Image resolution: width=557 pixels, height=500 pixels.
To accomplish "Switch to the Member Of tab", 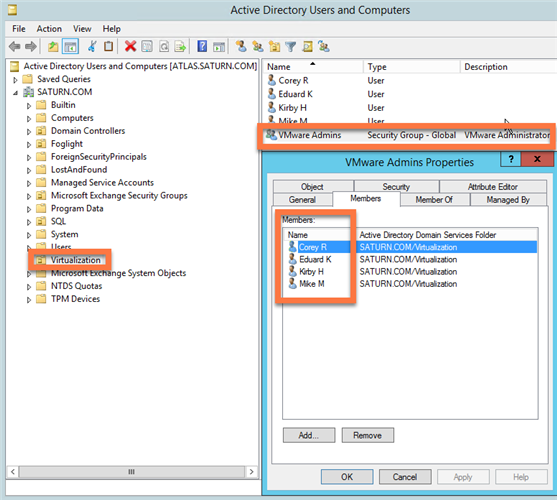I will [434, 200].
